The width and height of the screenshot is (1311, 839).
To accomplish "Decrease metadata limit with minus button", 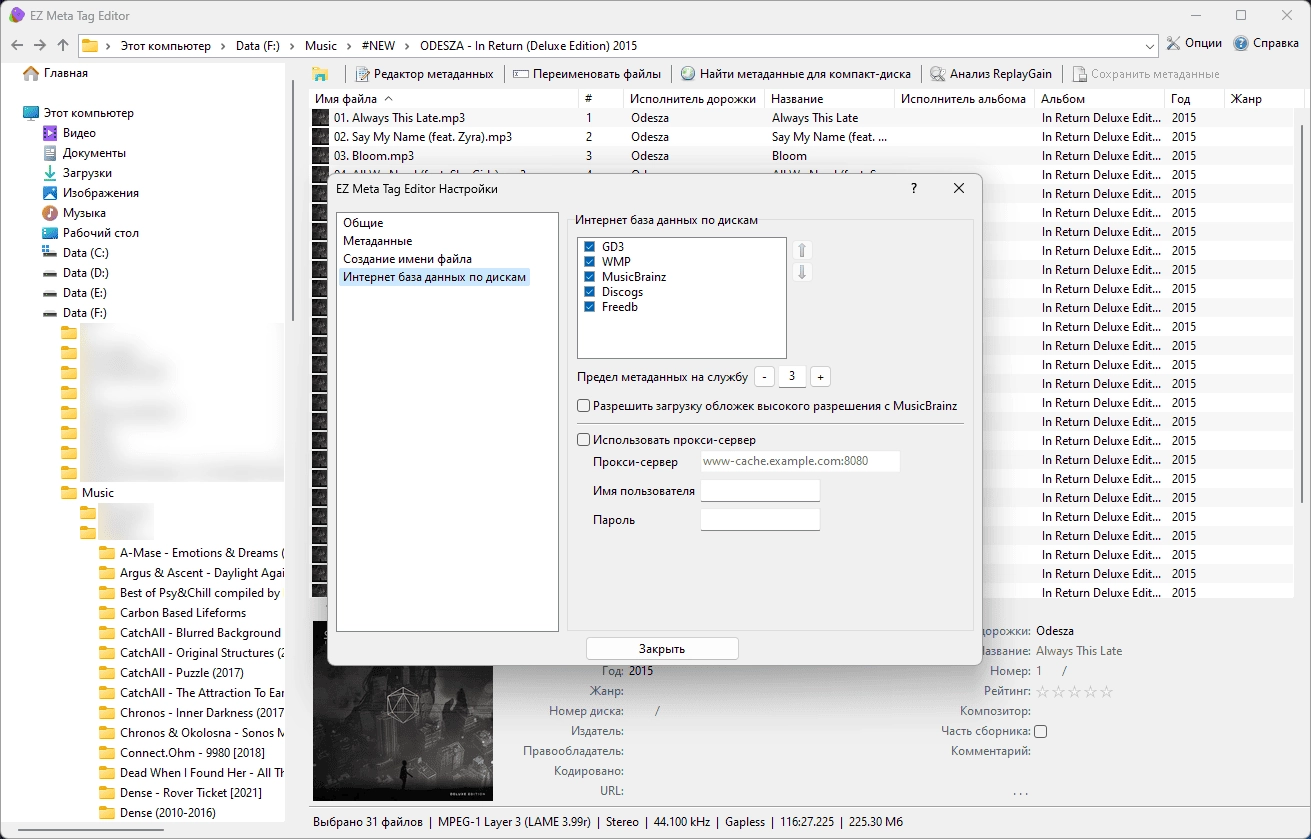I will (x=764, y=376).
